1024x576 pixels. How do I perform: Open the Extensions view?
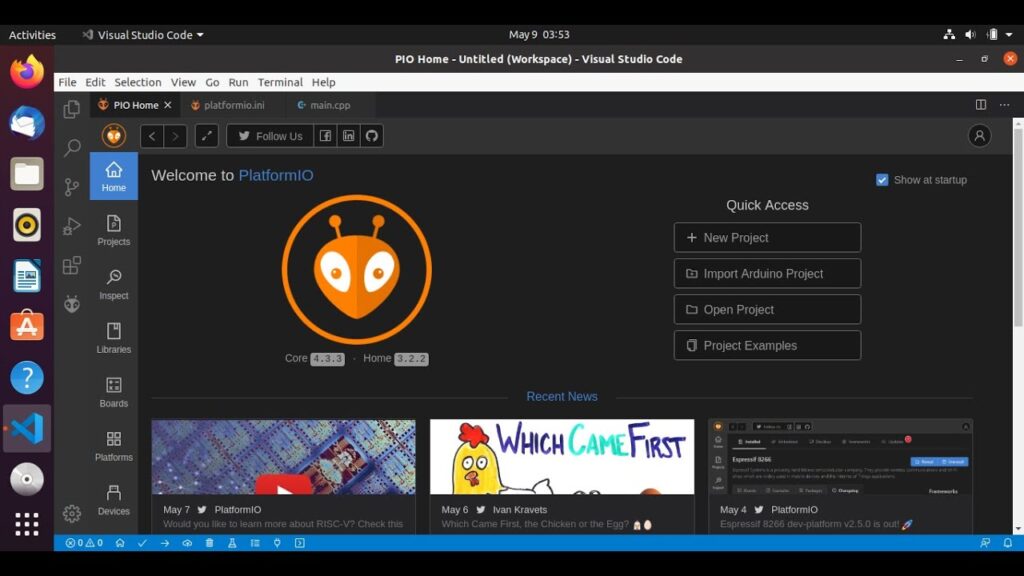coord(71,264)
